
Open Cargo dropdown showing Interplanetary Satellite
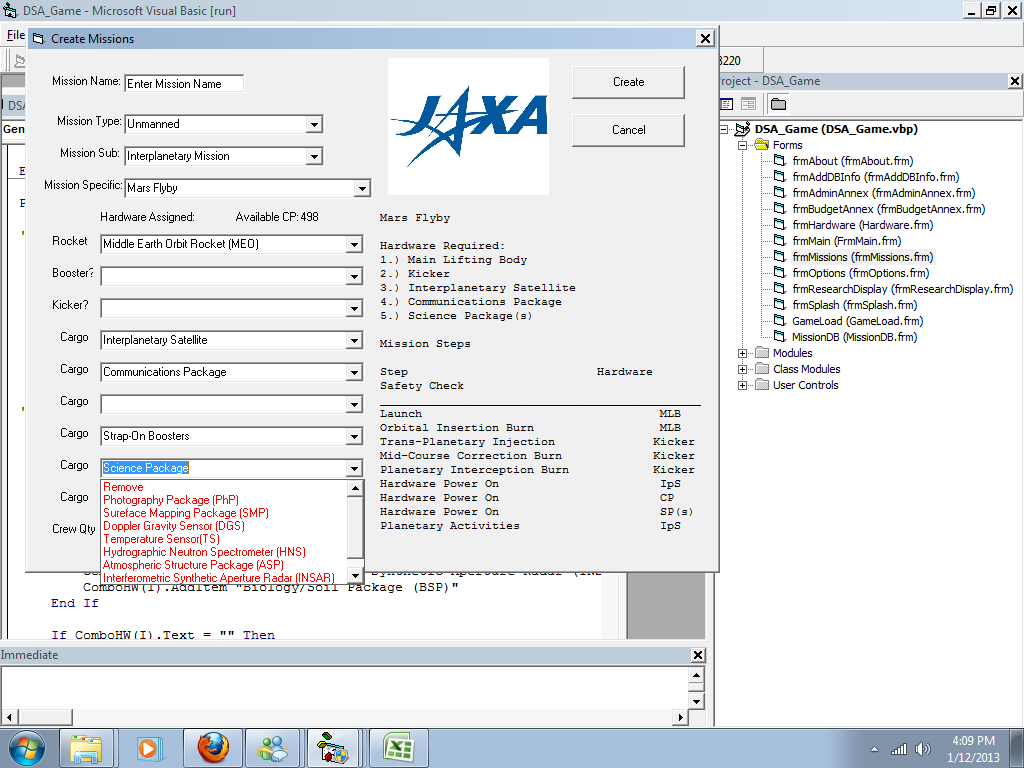point(354,340)
